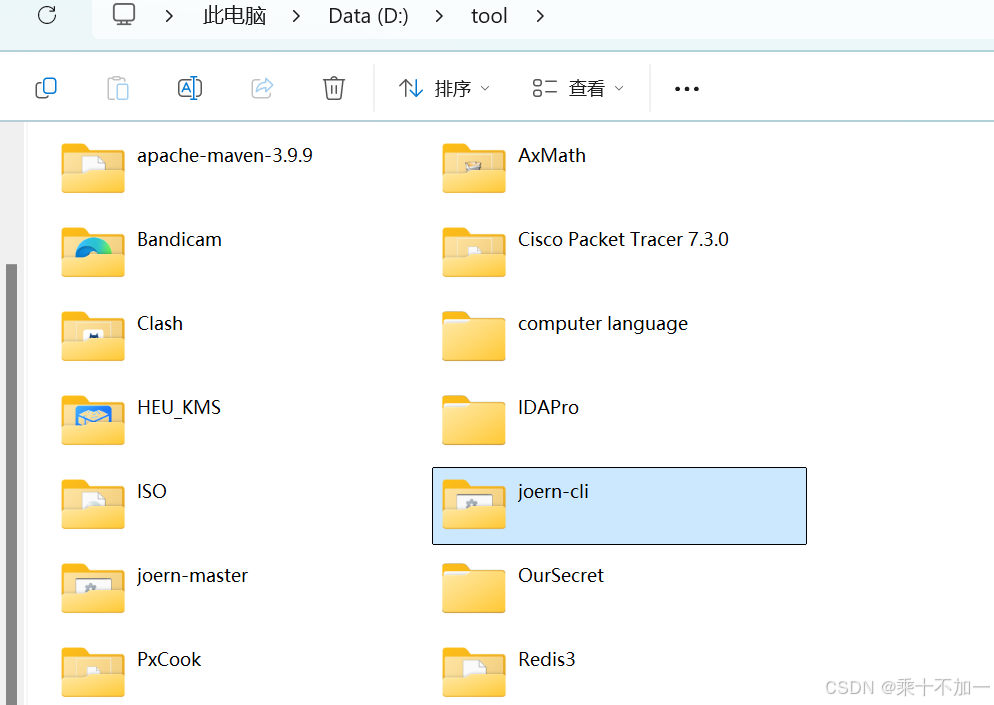Click the Delete trash icon
Viewport: 994px width, 705px height.
[333, 88]
